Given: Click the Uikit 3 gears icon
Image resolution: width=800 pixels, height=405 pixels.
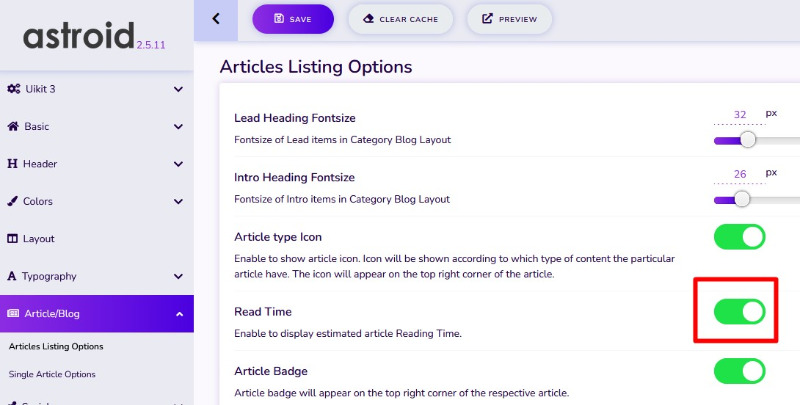Looking at the screenshot, I should click(x=14, y=89).
